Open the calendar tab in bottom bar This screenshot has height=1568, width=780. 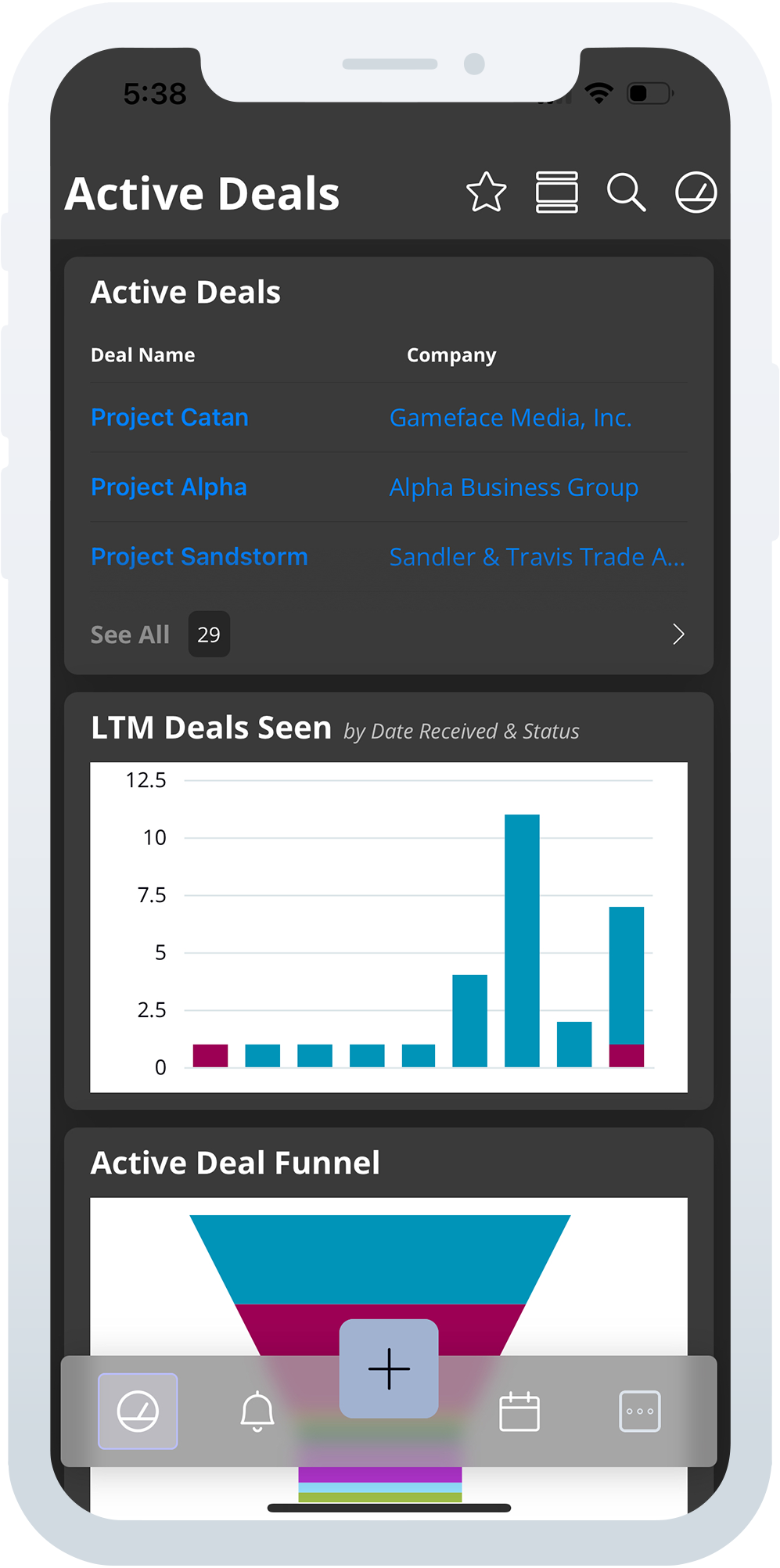[x=519, y=1412]
